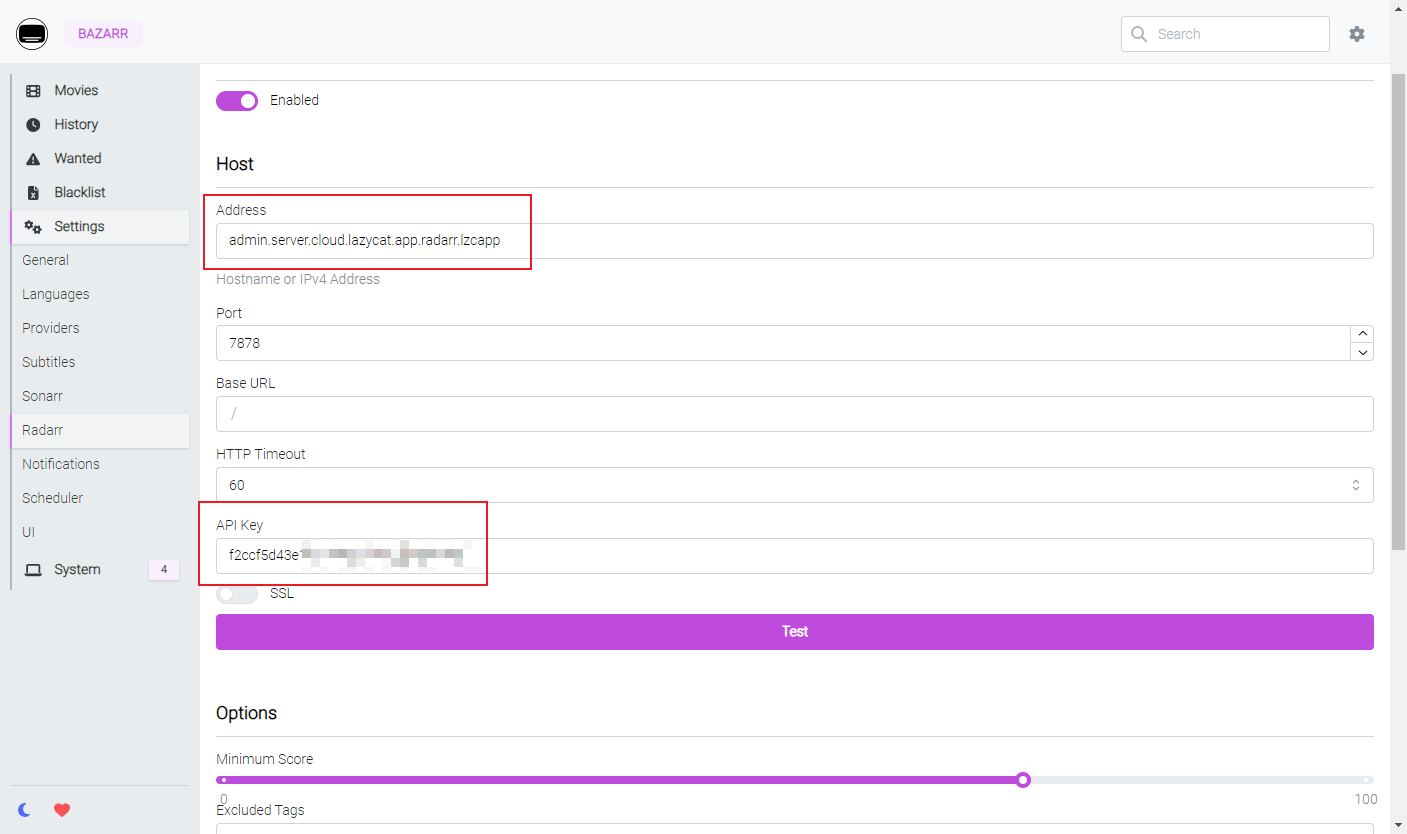Click the file icon beside Blacklist
The height and width of the screenshot is (834, 1407).
tap(33, 193)
